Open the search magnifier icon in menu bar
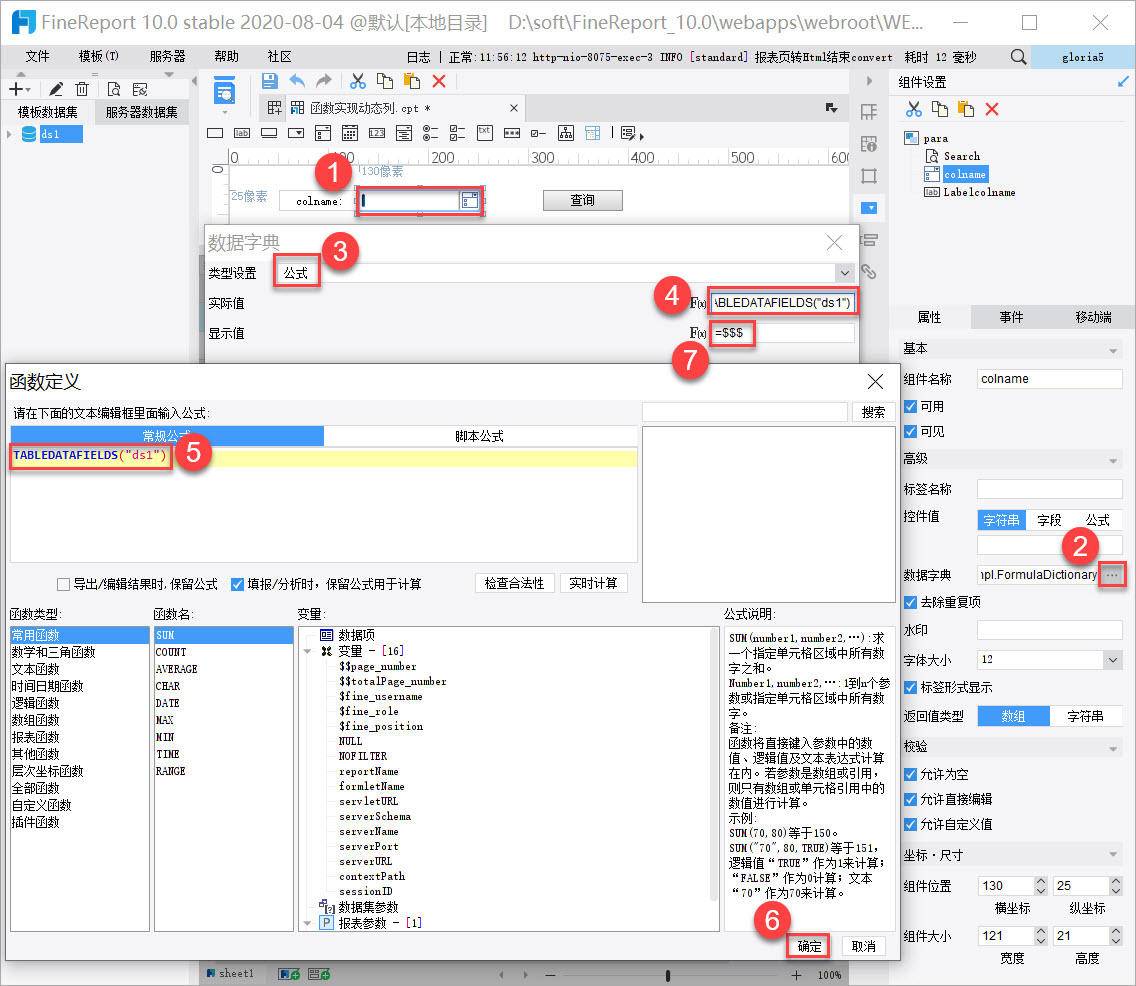This screenshot has width=1136, height=986. coord(1018,57)
